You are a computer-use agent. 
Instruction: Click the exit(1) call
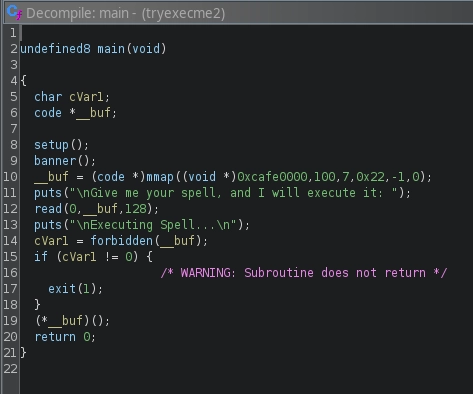(x=76, y=289)
